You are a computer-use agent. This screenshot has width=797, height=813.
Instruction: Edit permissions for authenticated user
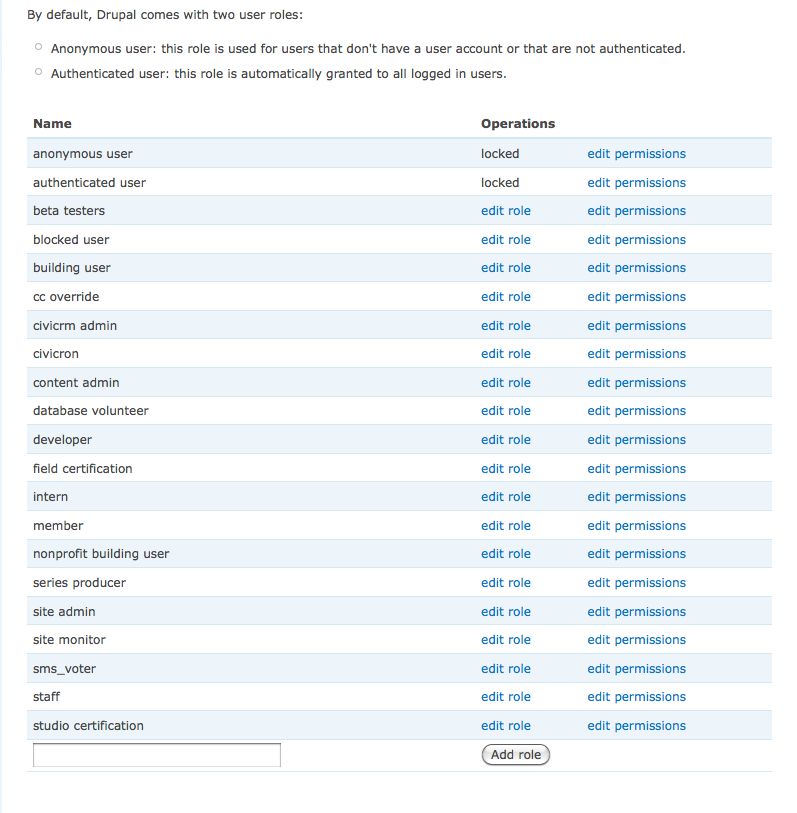pyautogui.click(x=636, y=183)
